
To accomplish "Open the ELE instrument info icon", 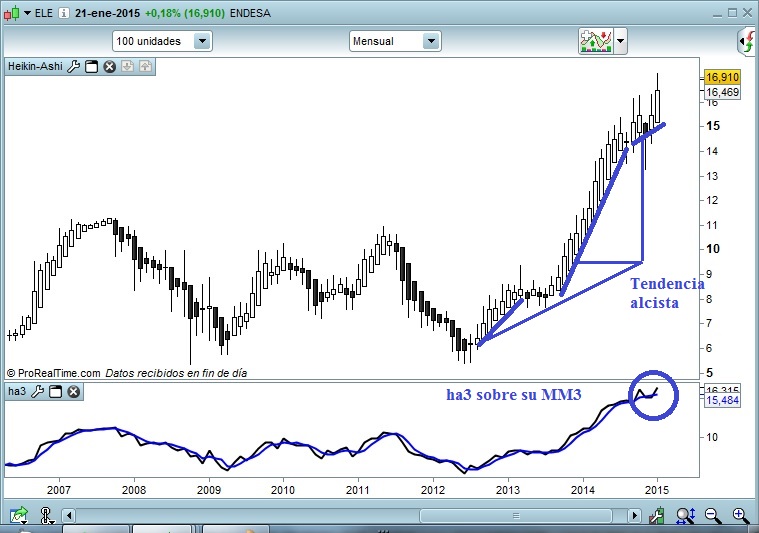I will pos(63,13).
